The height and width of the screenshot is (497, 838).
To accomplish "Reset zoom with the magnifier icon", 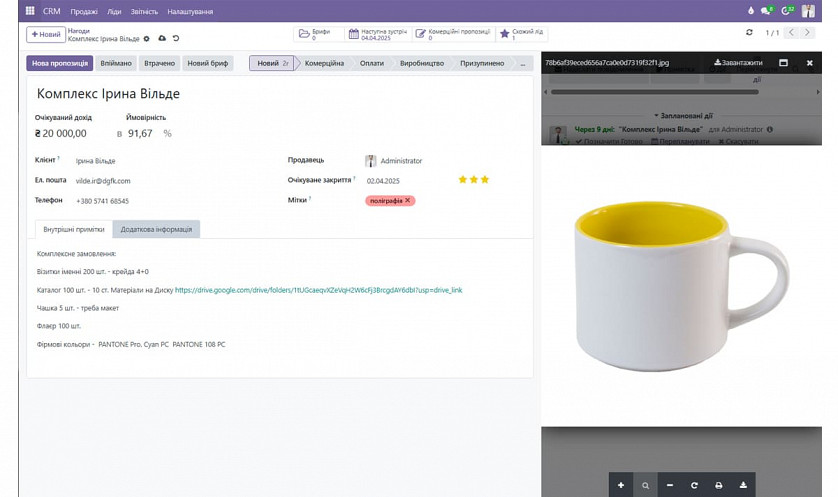I will tap(645, 485).
